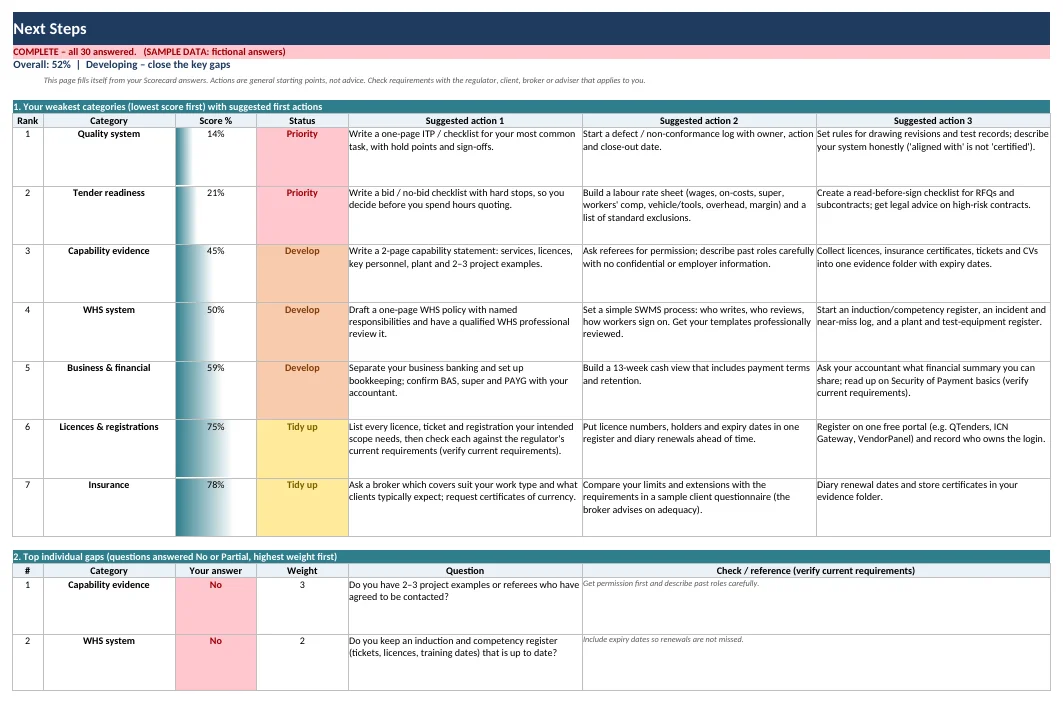Select the '59%' score cell
The image size is (1063, 703).
(x=216, y=390)
